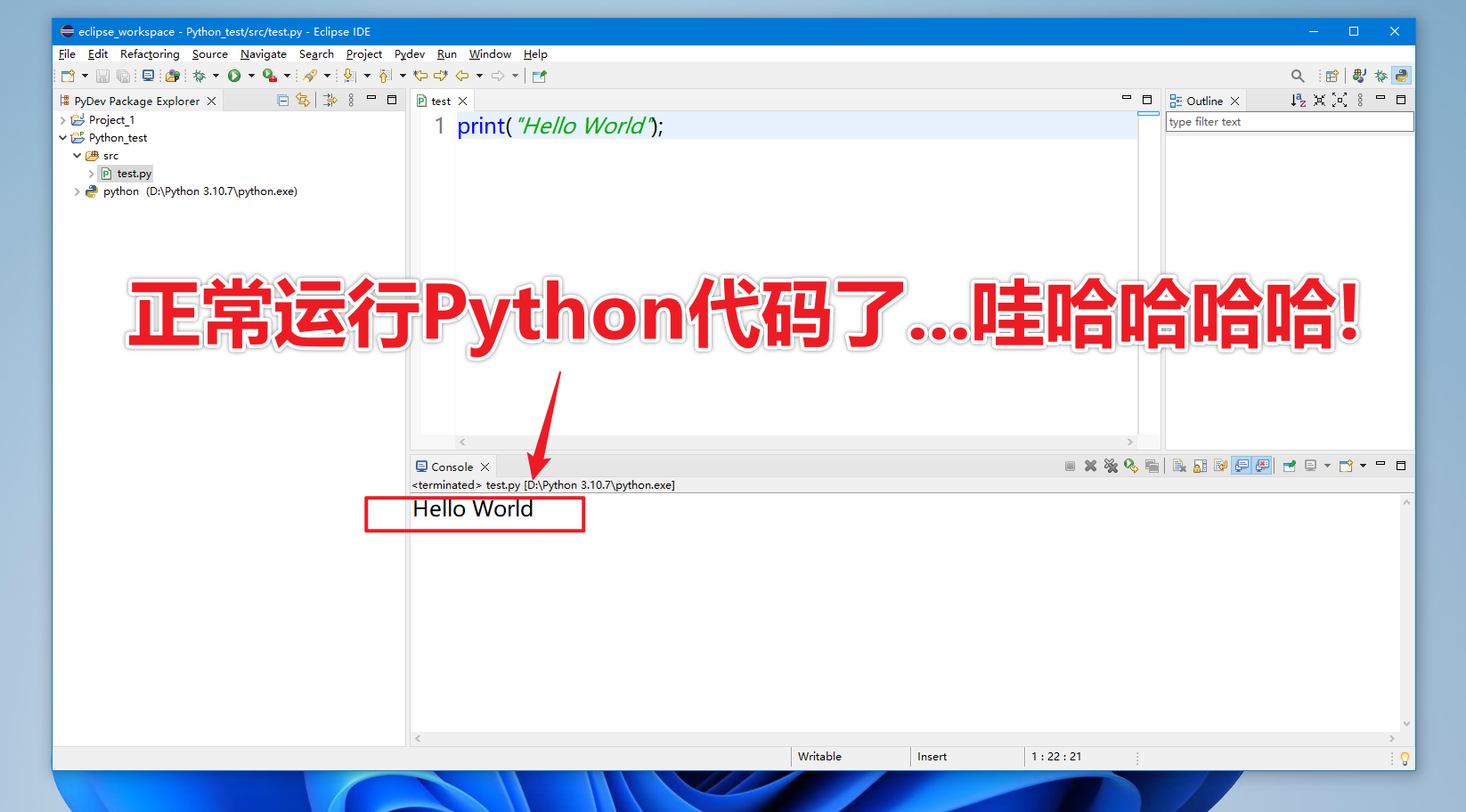Collapse the src folder node
Screen dimensions: 1466x812
(77, 156)
